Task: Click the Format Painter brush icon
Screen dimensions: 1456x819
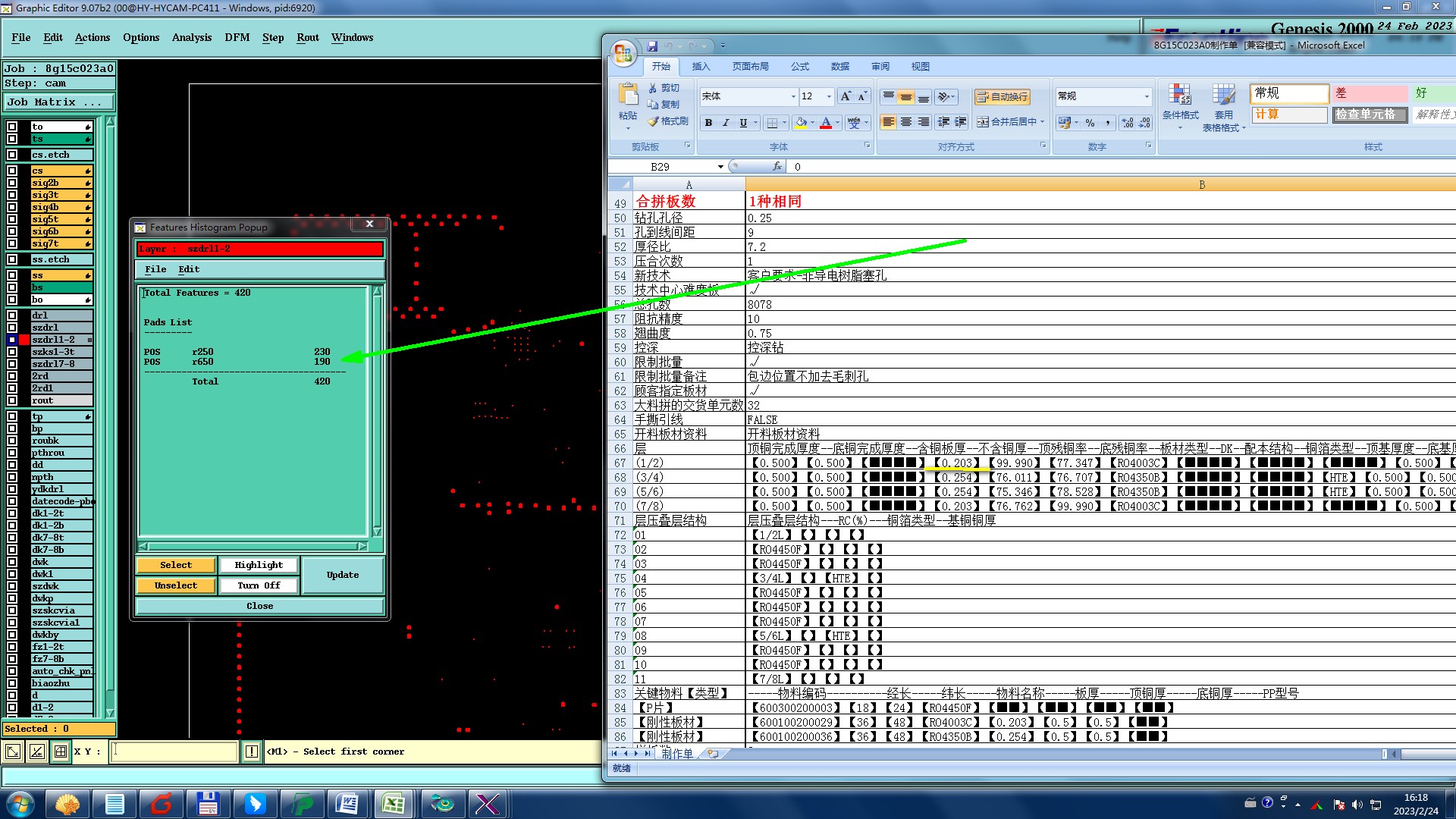Action: pyautogui.click(x=654, y=121)
